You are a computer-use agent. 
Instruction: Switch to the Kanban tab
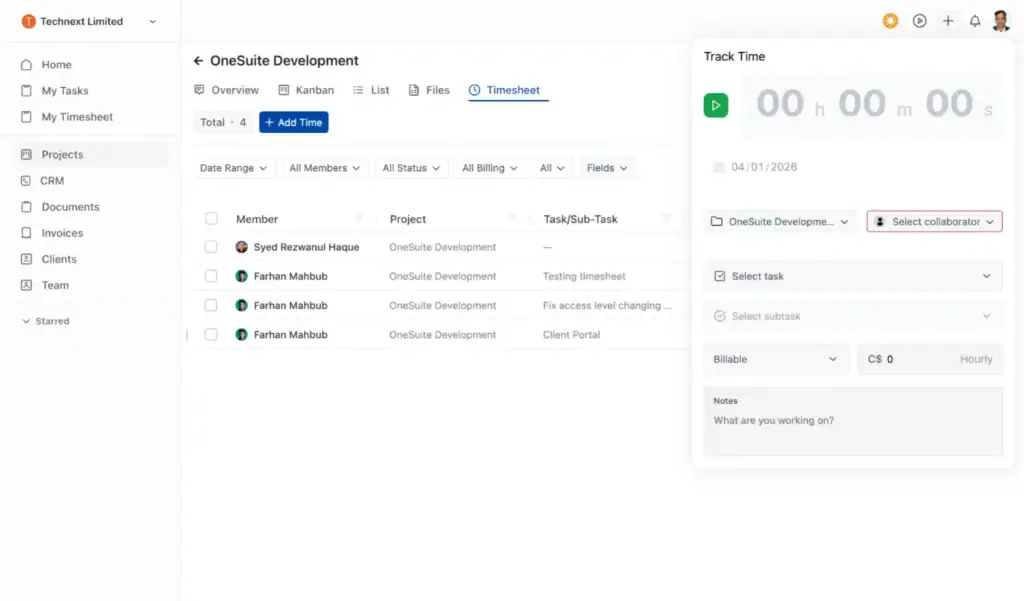tap(305, 89)
